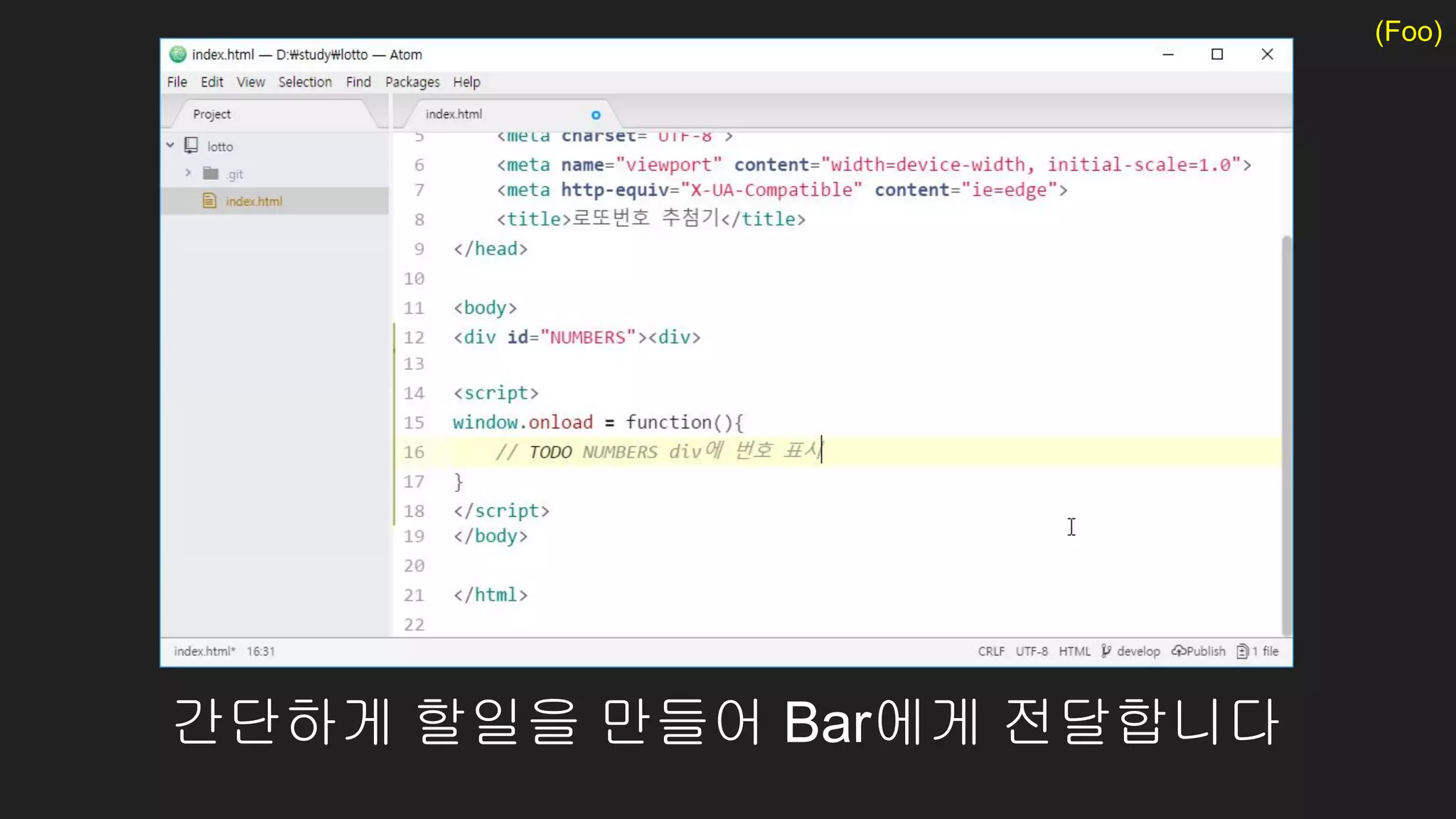Click the '1 file' status text

point(1265,651)
